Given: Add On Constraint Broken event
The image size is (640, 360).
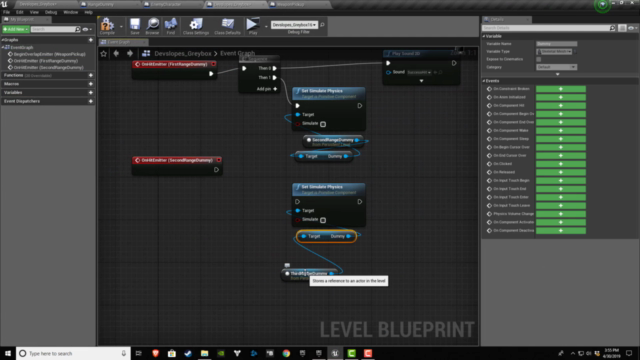Looking at the screenshot, I should point(560,89).
